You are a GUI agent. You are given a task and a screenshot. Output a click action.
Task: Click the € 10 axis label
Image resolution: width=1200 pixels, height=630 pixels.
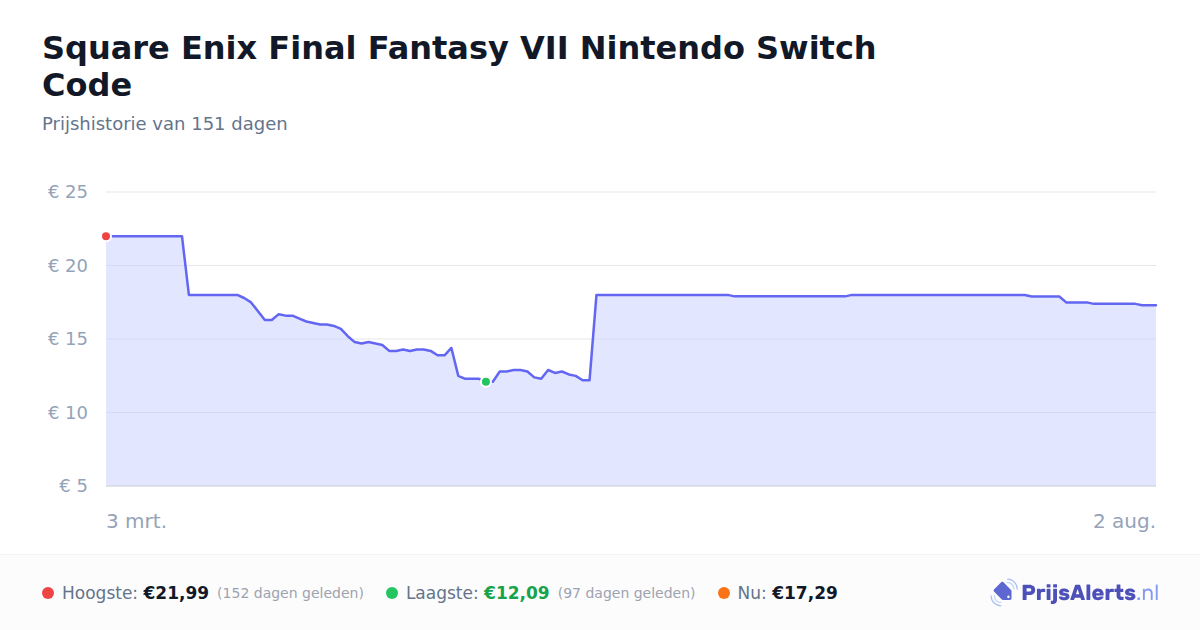click(x=68, y=413)
